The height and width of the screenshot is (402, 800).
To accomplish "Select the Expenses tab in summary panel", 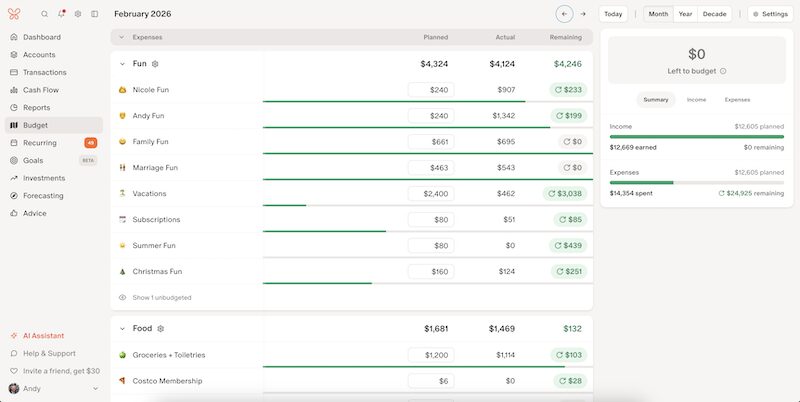I will [737, 100].
